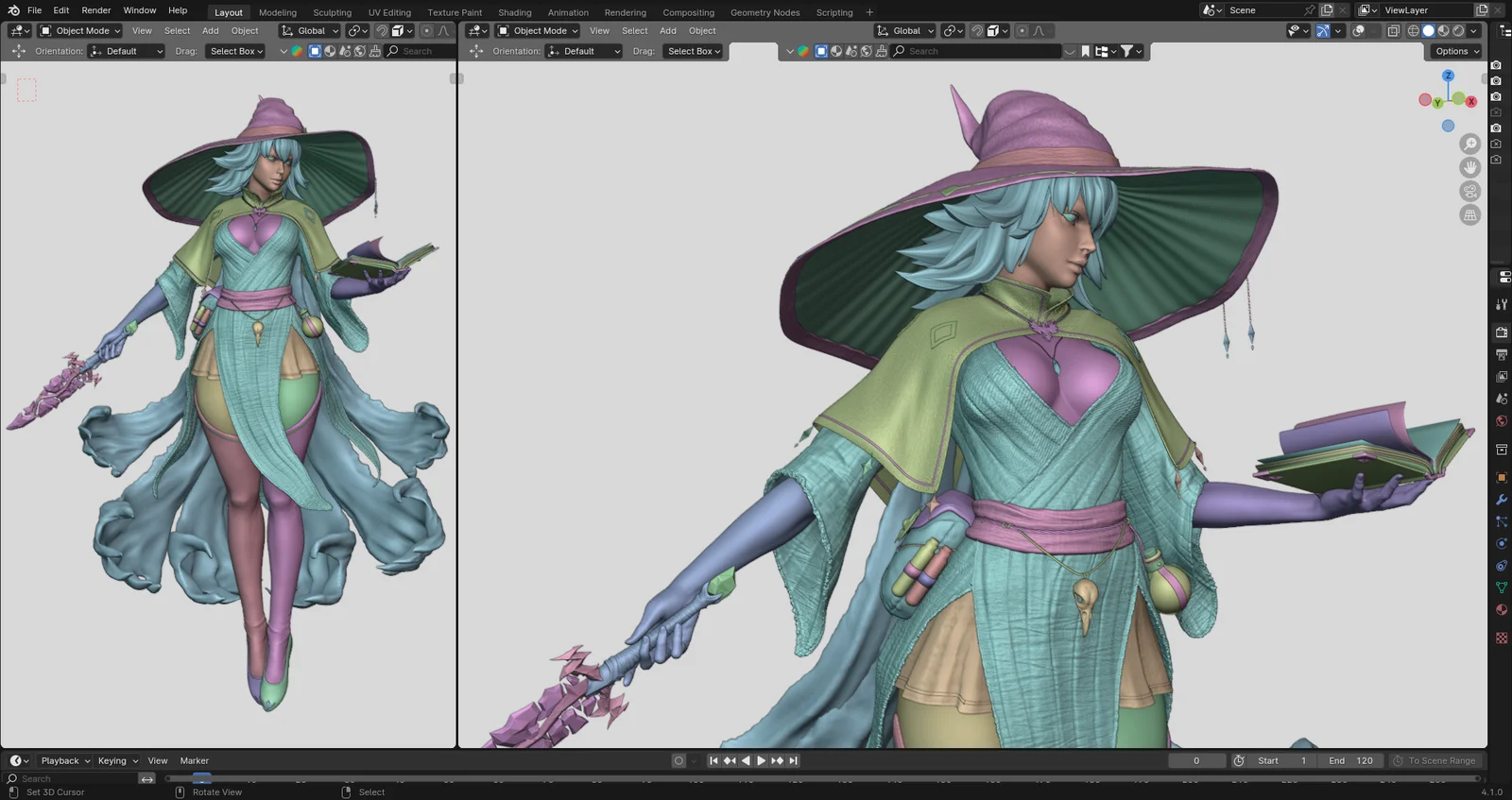Image resolution: width=1512 pixels, height=800 pixels.
Task: Toggle X-ray mode in right viewport
Action: [1393, 31]
